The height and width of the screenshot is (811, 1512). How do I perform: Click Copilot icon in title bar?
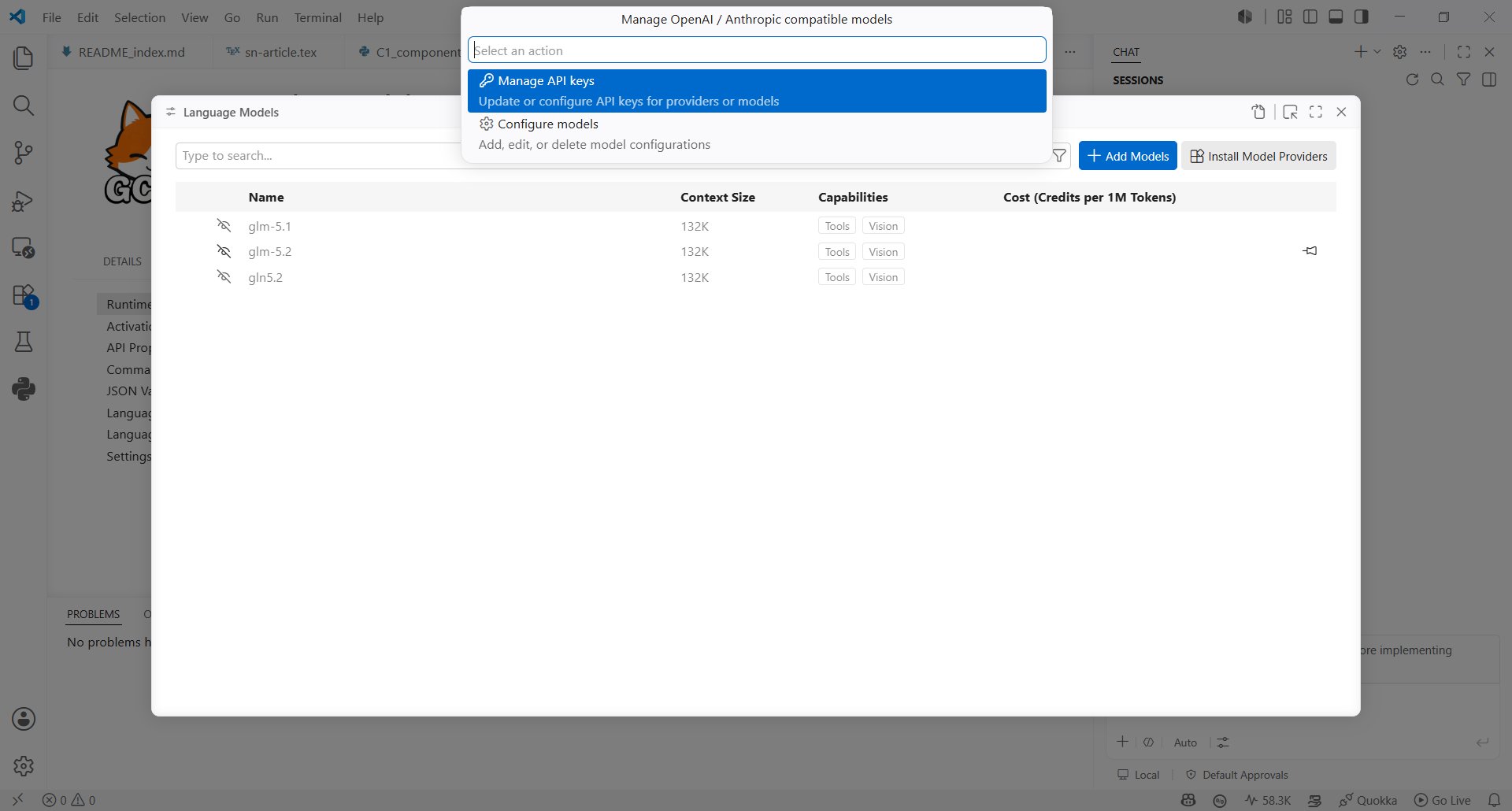point(1245,17)
